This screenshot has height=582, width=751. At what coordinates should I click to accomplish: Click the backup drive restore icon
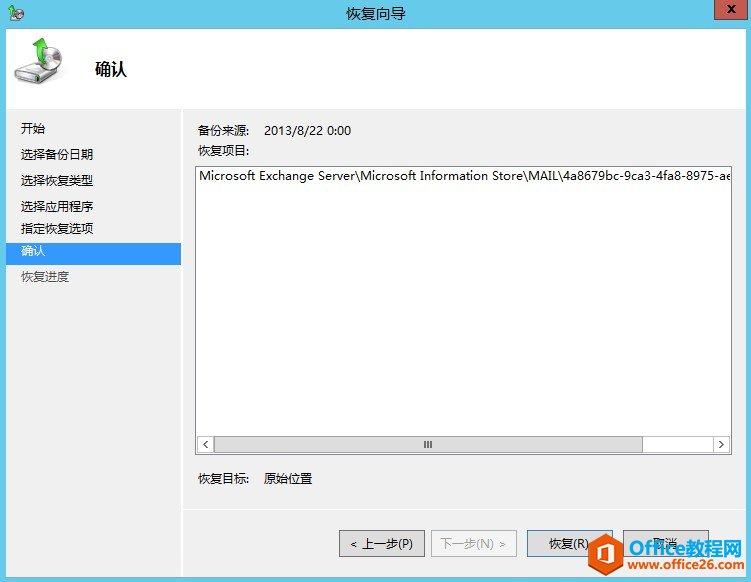click(39, 61)
